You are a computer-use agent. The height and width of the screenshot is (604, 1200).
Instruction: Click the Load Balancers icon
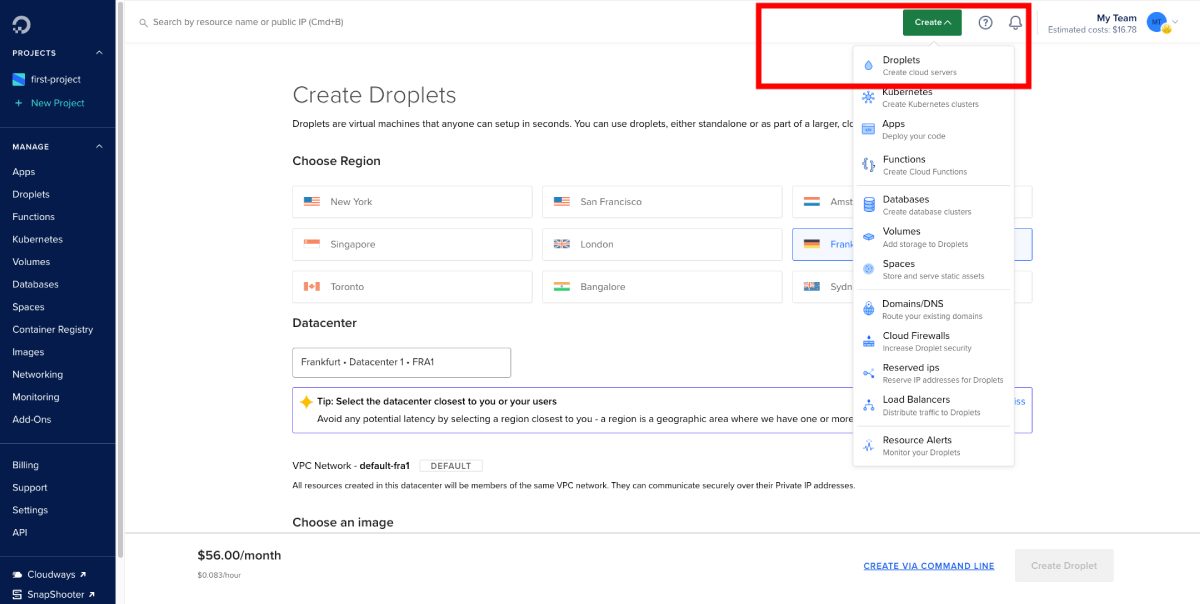tap(868, 405)
